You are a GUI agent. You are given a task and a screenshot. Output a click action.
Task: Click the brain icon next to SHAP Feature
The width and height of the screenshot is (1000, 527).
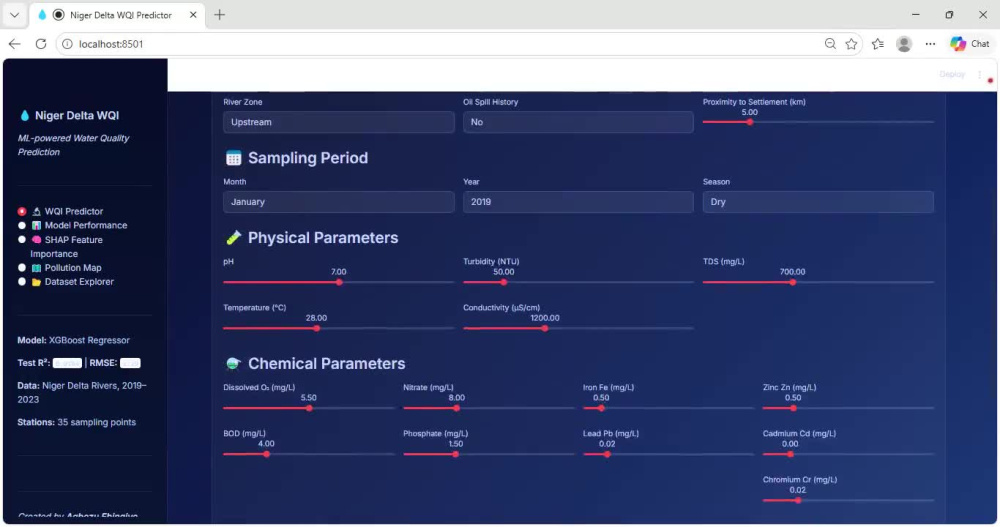pos(36,240)
